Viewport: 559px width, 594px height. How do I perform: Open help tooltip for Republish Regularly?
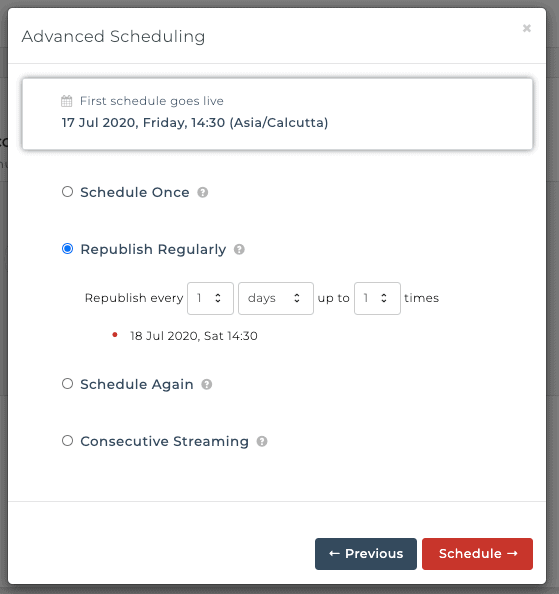pos(239,249)
